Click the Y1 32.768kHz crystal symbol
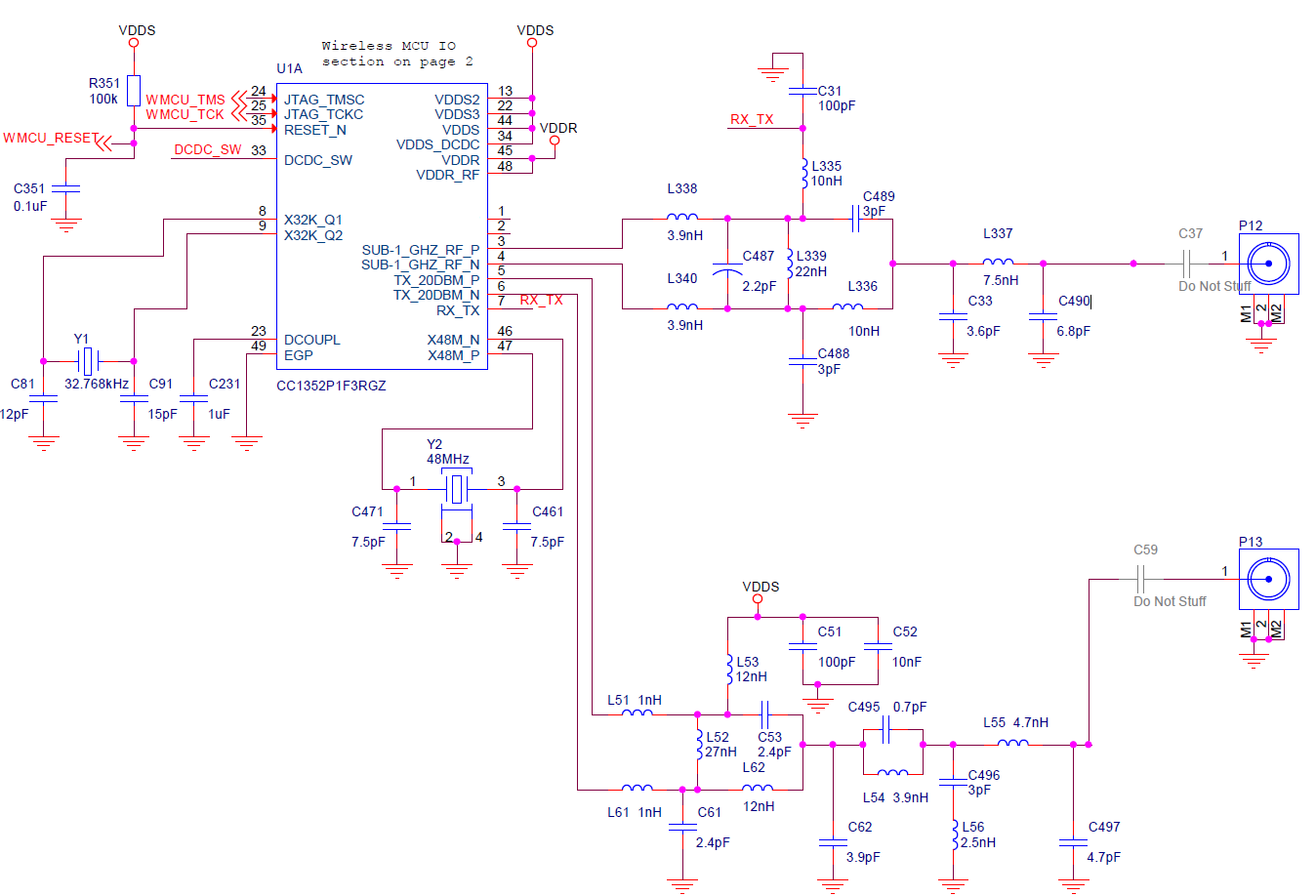This screenshot has width=1316, height=896. 89,361
